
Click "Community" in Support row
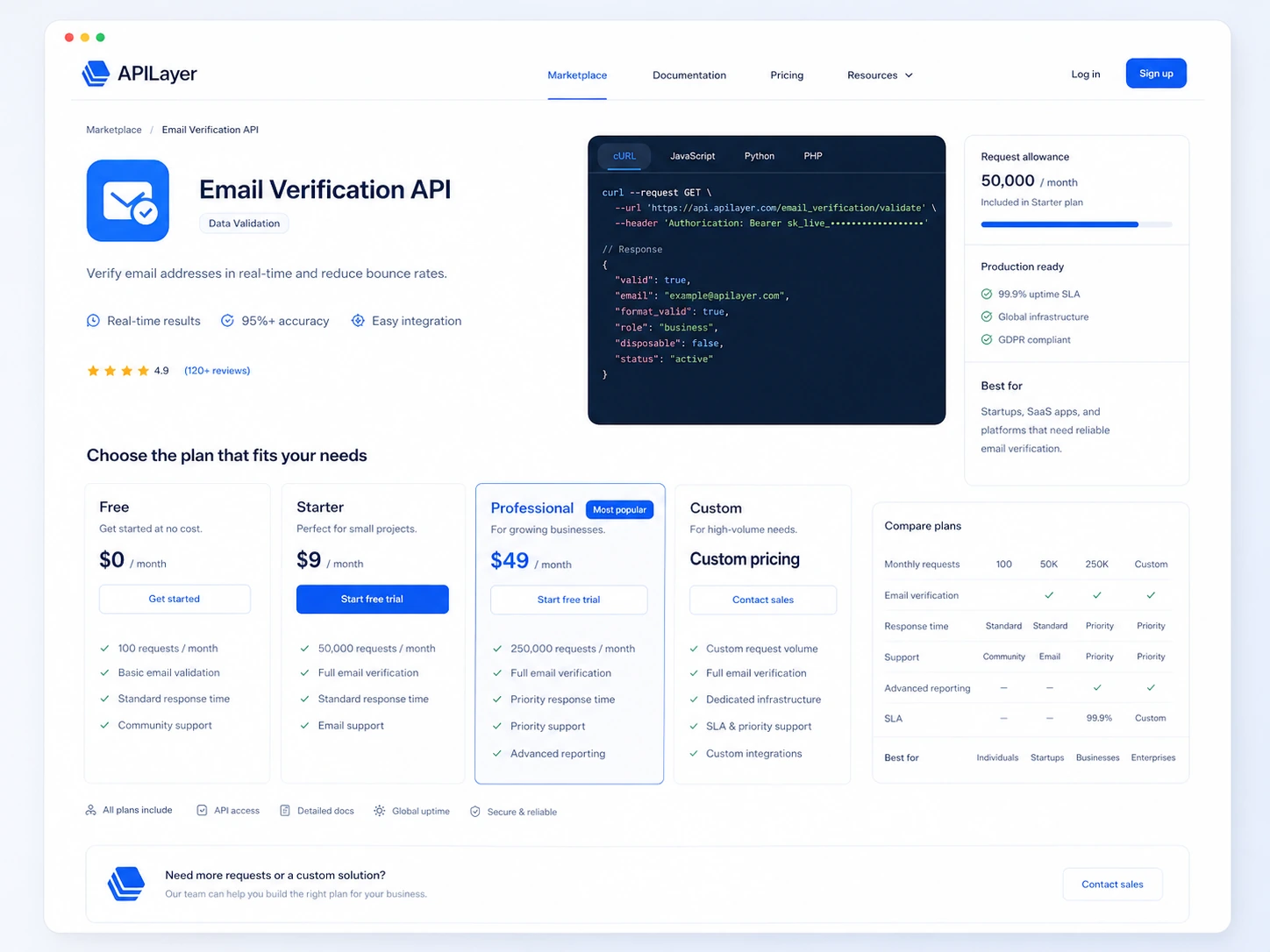[1004, 657]
